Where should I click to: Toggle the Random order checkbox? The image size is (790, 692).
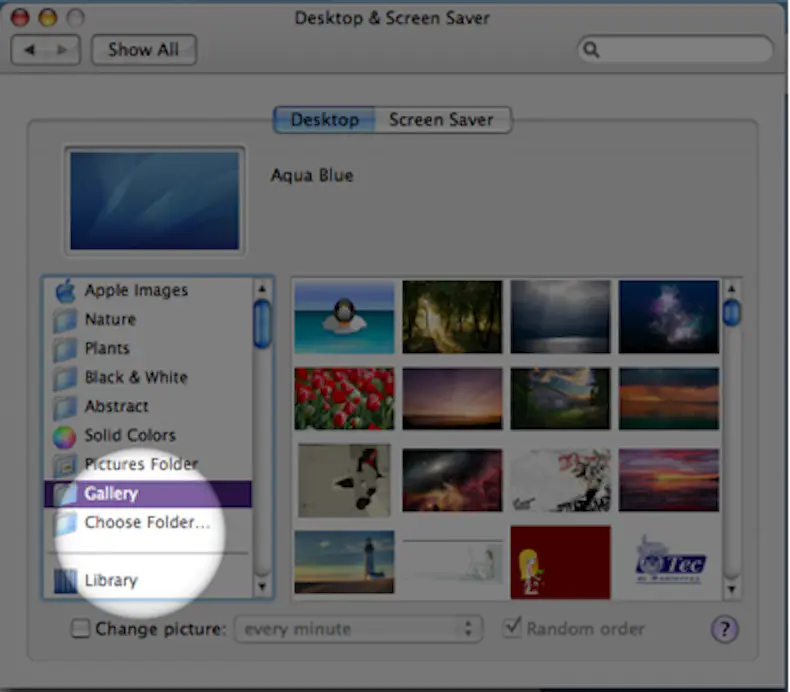[x=512, y=627]
